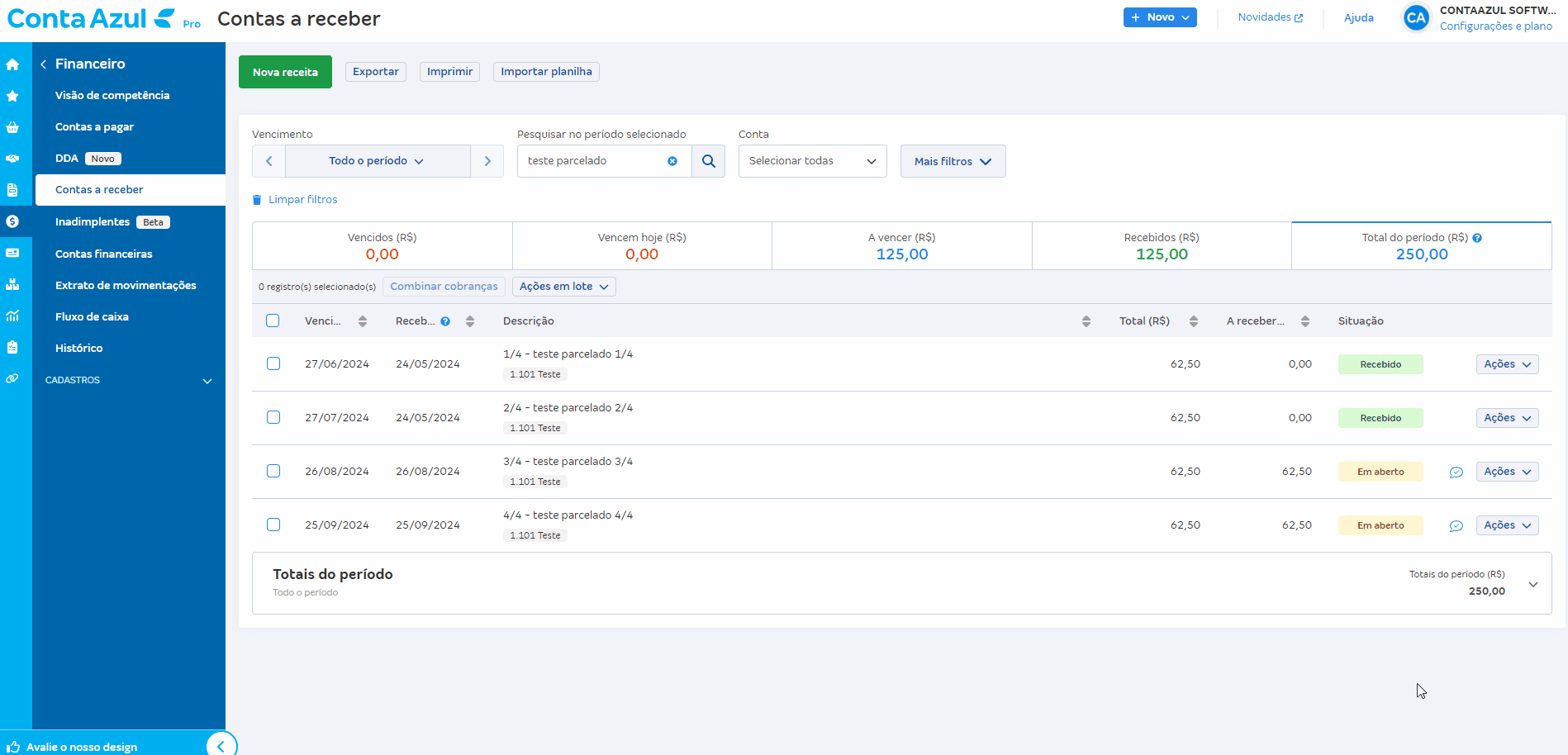
Task: Open 'Inadimplentes' menu item
Action: 93,222
